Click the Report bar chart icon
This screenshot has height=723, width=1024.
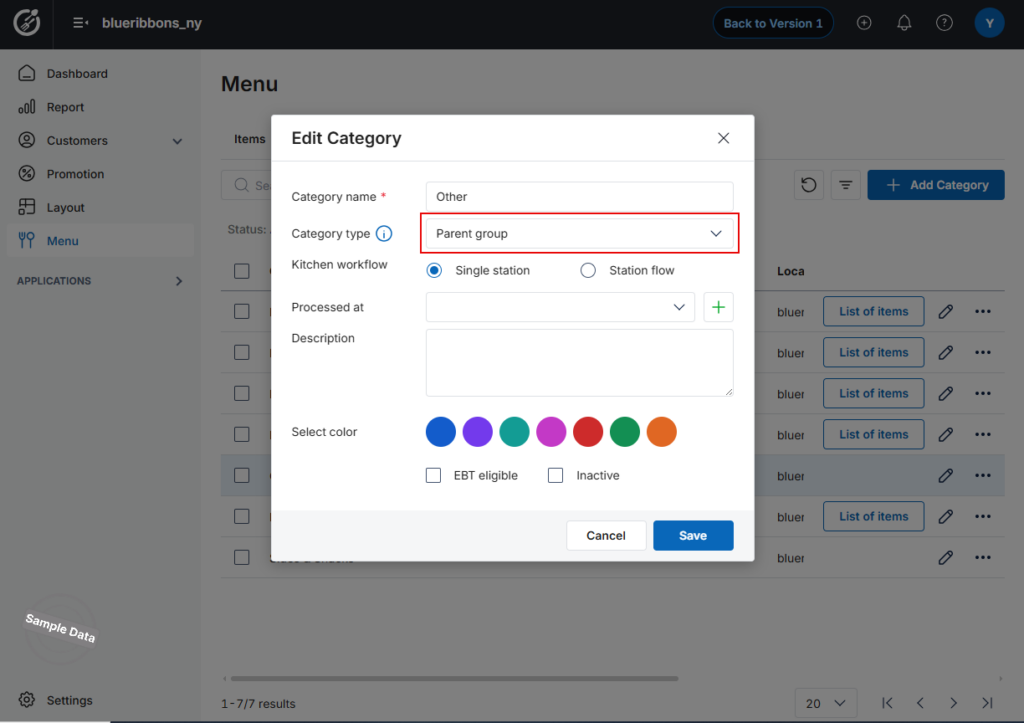coord(27,106)
